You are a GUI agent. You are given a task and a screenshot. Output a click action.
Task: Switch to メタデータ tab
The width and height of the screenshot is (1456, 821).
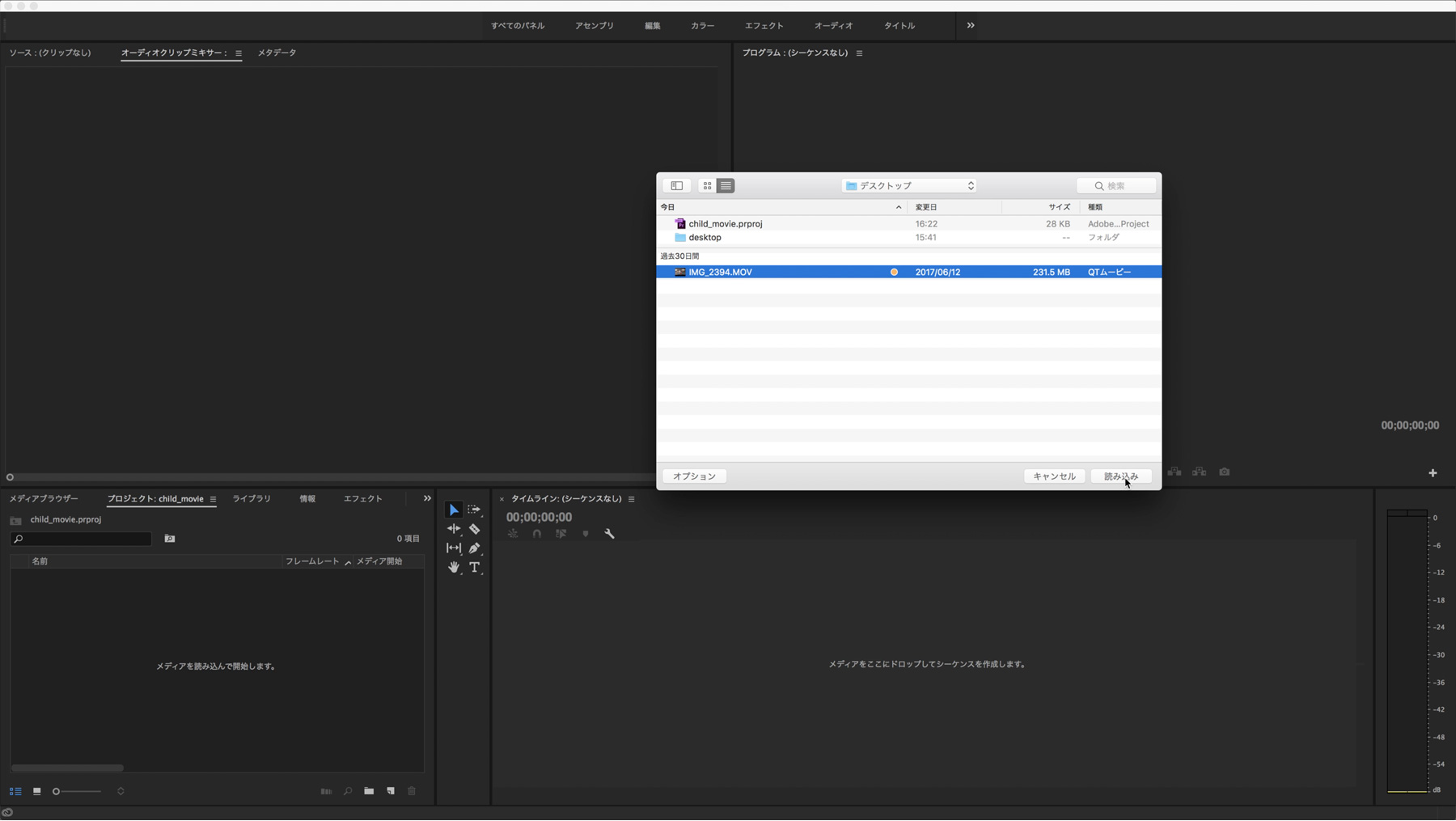point(277,53)
